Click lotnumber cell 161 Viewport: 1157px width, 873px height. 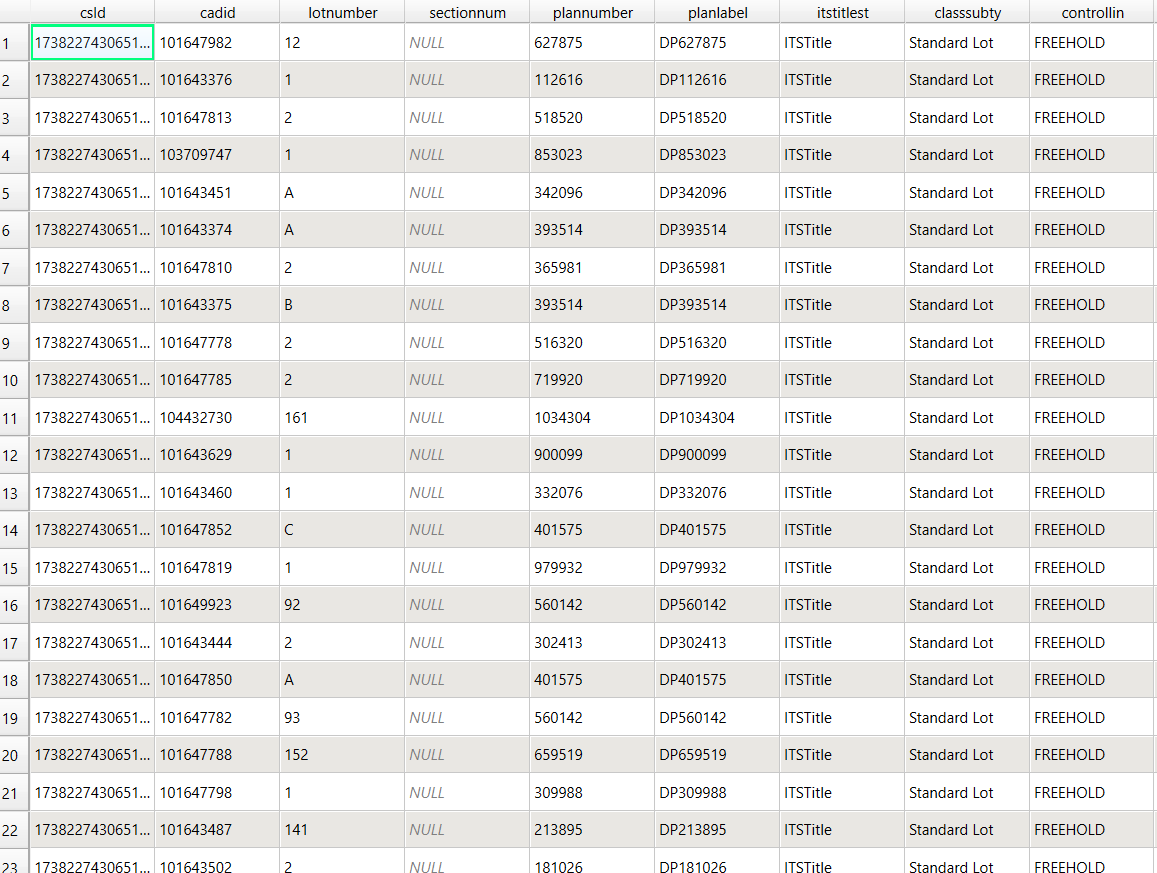[x=342, y=418]
